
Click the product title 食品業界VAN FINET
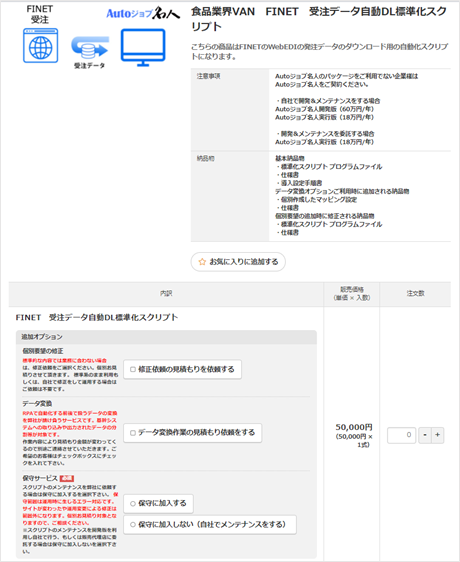[x=319, y=19]
